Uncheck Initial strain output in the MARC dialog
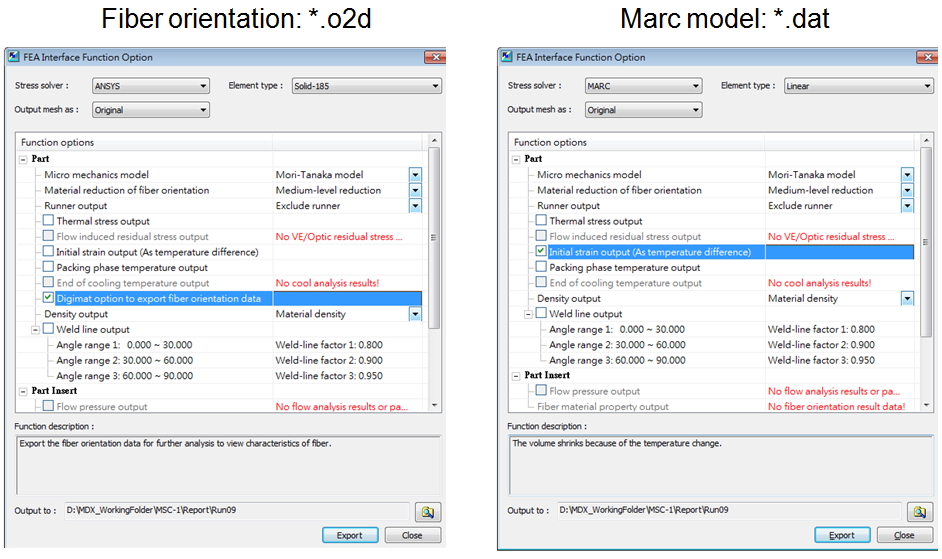The height and width of the screenshot is (559, 942). click(541, 252)
